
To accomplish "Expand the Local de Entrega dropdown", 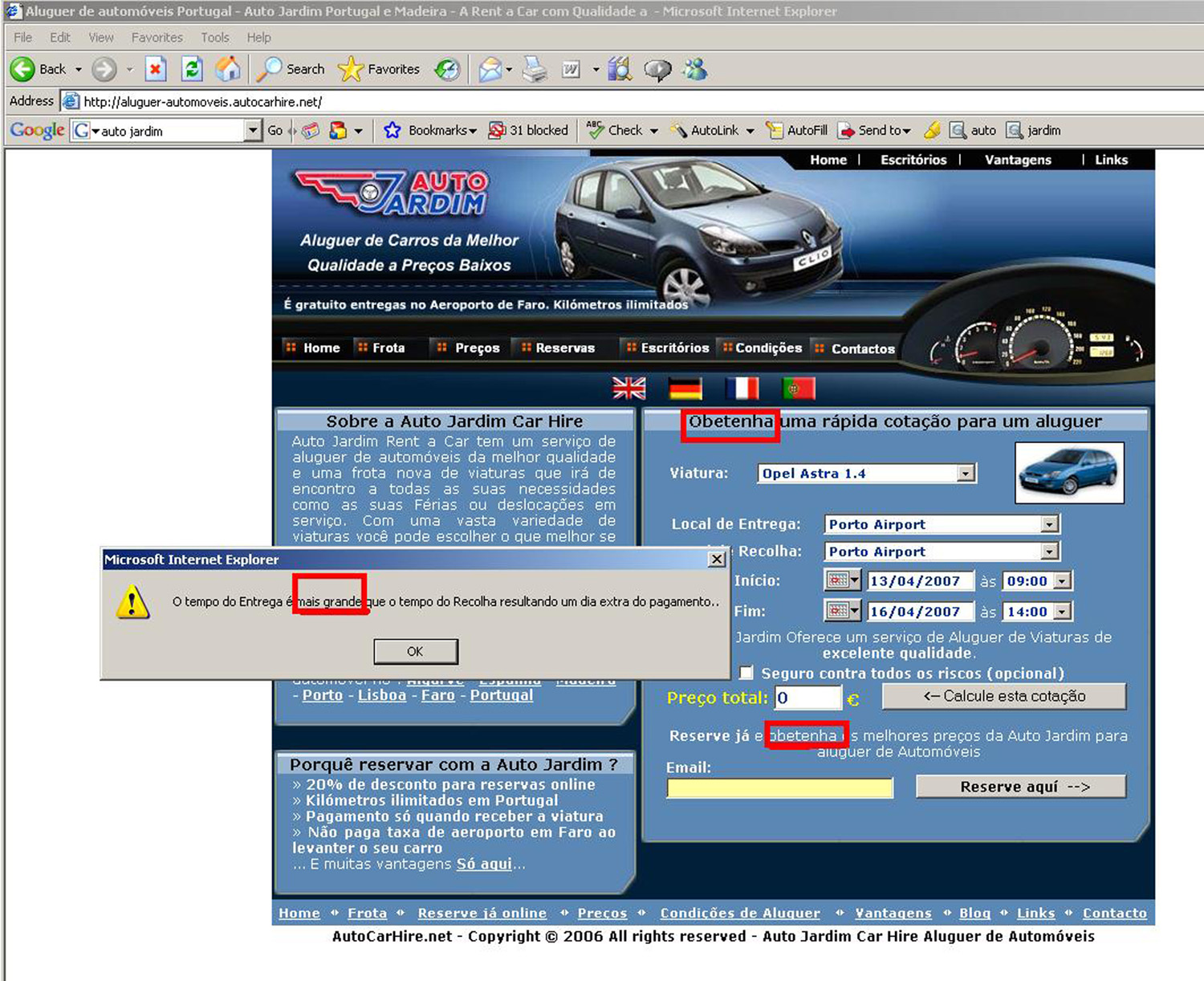I will [x=1049, y=524].
